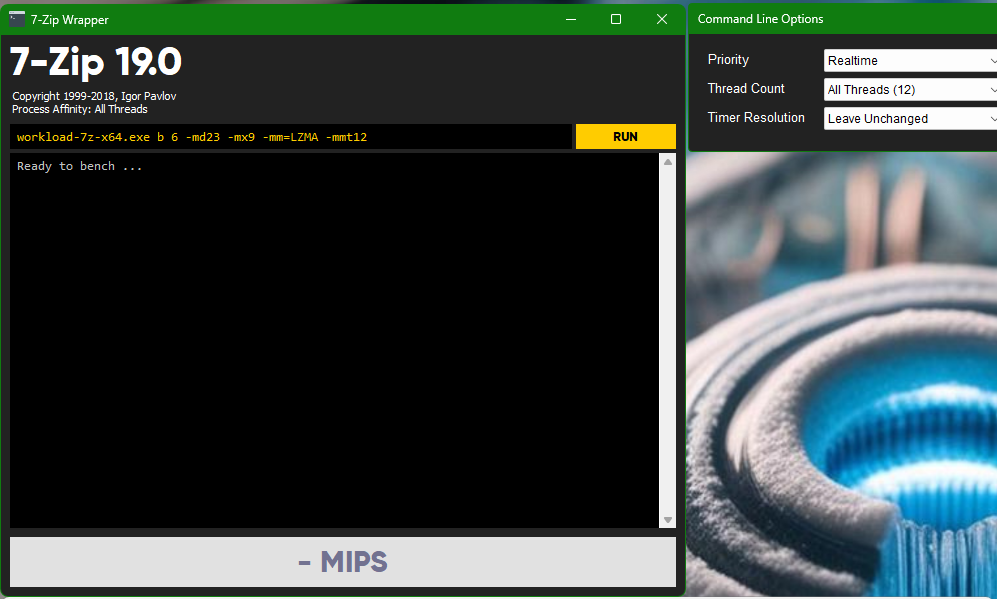
Task: Open the Priority dropdown set to Realtime
Action: [x=910, y=61]
